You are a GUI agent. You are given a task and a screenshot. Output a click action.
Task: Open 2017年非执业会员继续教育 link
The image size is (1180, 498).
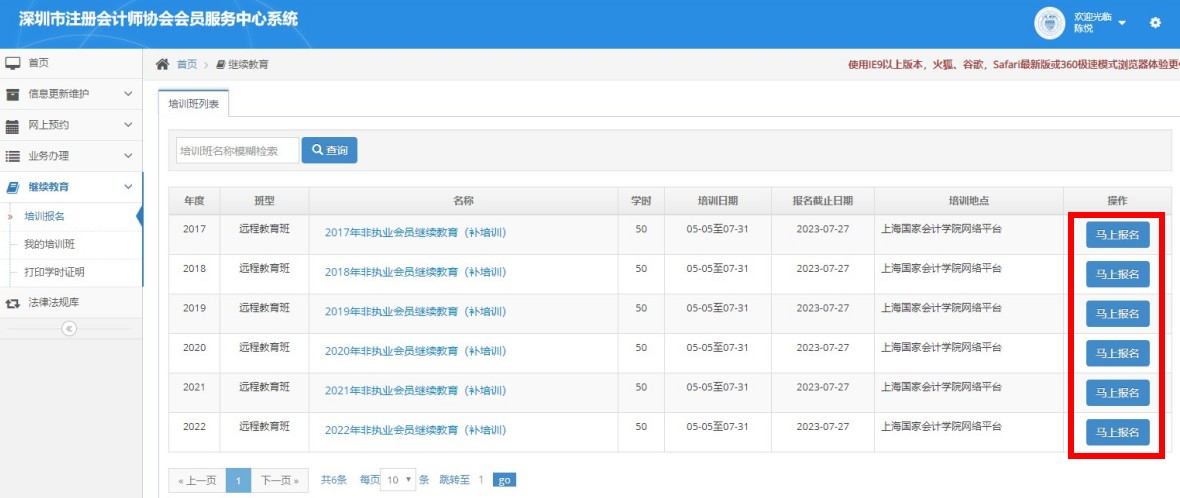[415, 232]
